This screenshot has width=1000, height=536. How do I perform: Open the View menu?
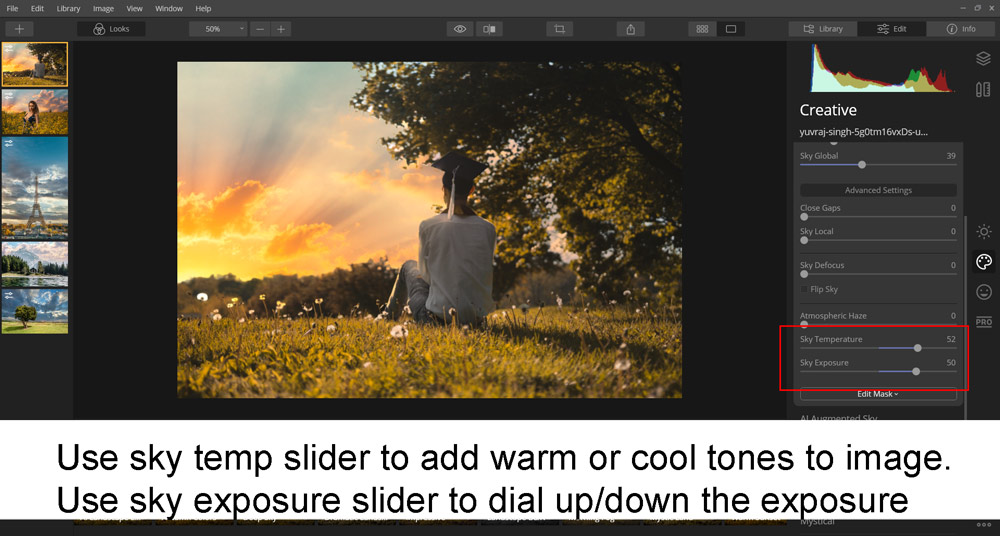pyautogui.click(x=135, y=8)
